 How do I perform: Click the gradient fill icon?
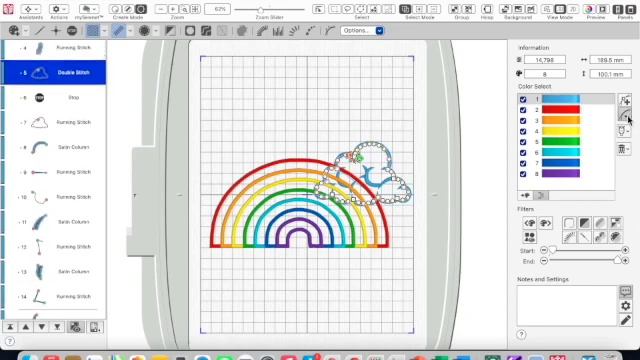point(170,31)
